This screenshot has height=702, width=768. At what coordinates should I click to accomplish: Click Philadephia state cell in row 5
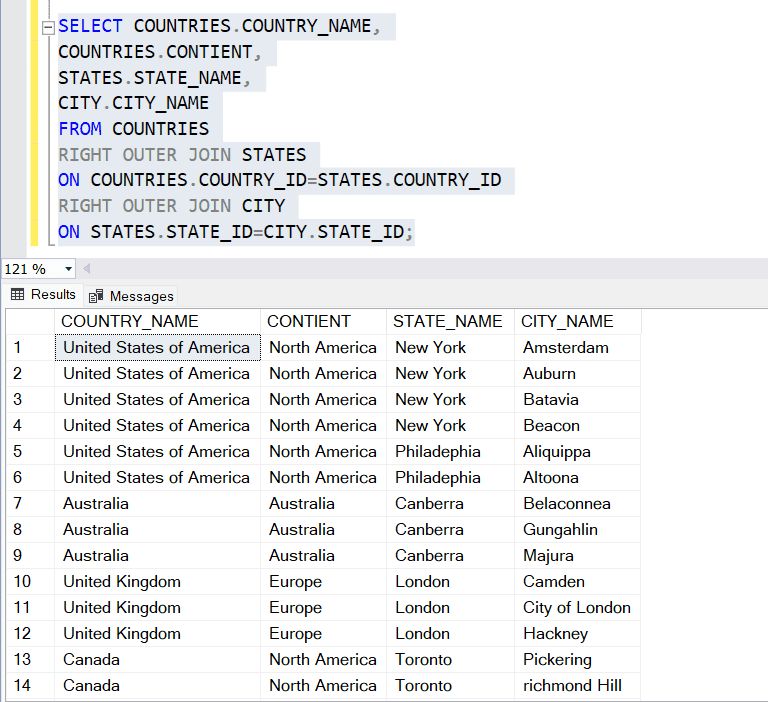point(450,451)
